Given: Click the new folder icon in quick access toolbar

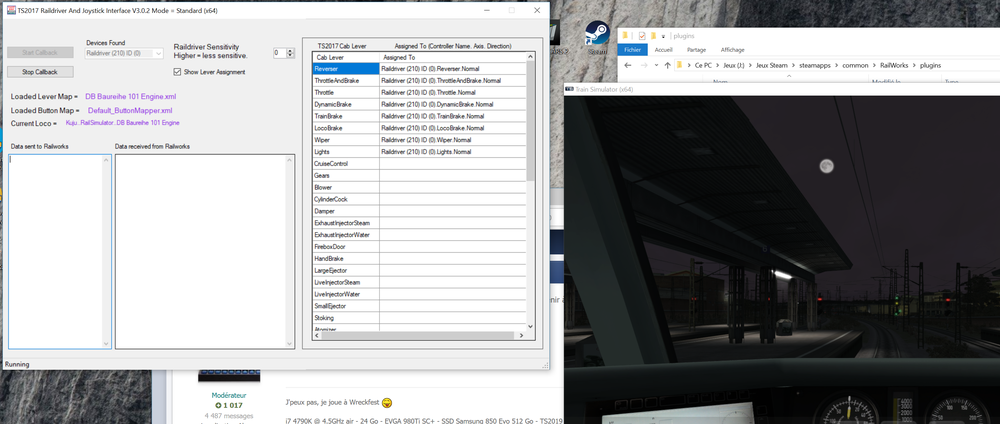Looking at the screenshot, I should [655, 35].
